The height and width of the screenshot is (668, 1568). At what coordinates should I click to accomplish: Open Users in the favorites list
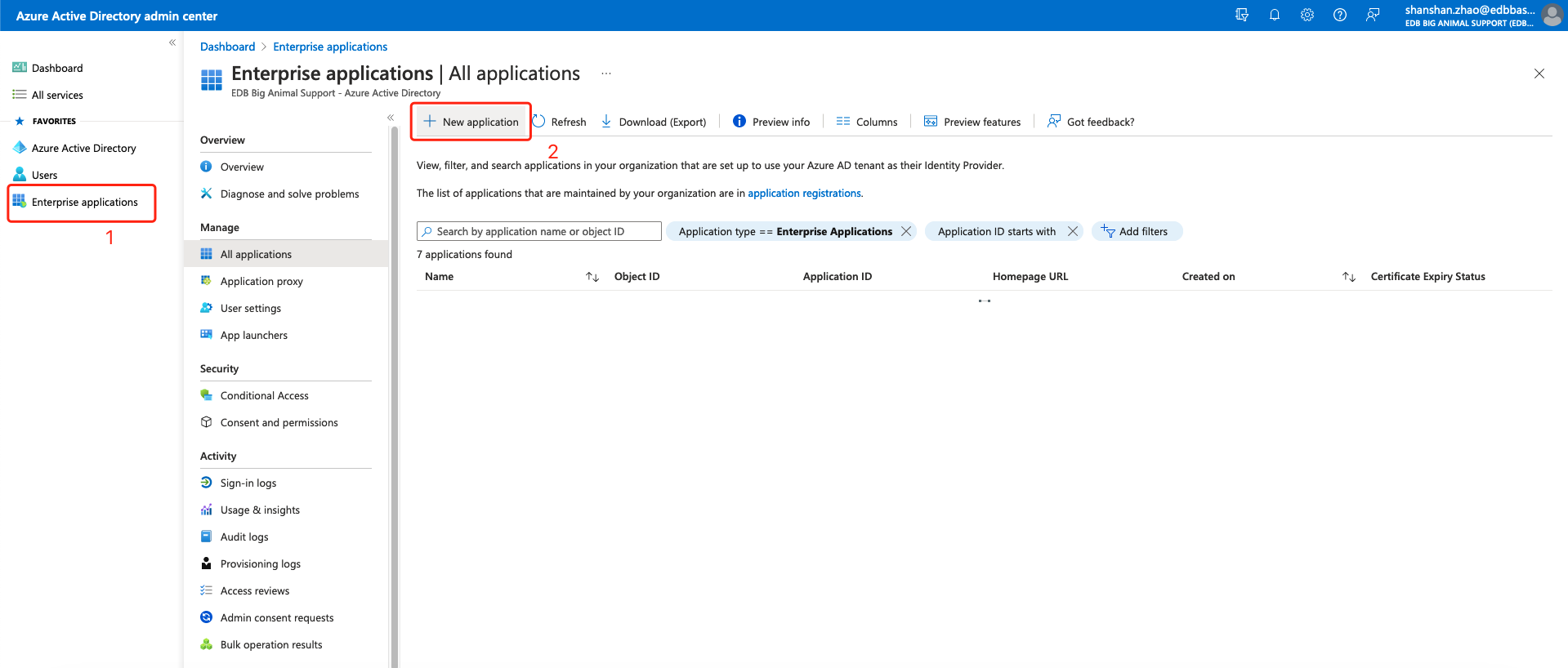35,175
